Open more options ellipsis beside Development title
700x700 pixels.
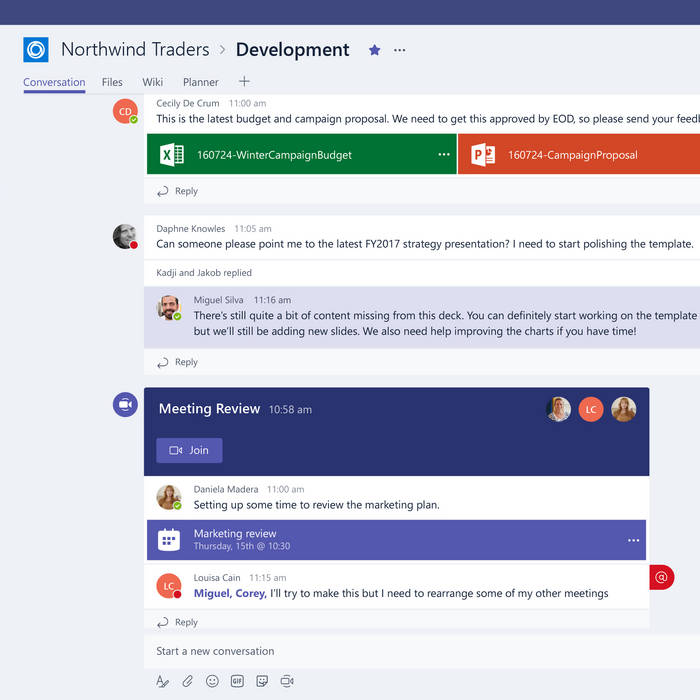point(400,50)
